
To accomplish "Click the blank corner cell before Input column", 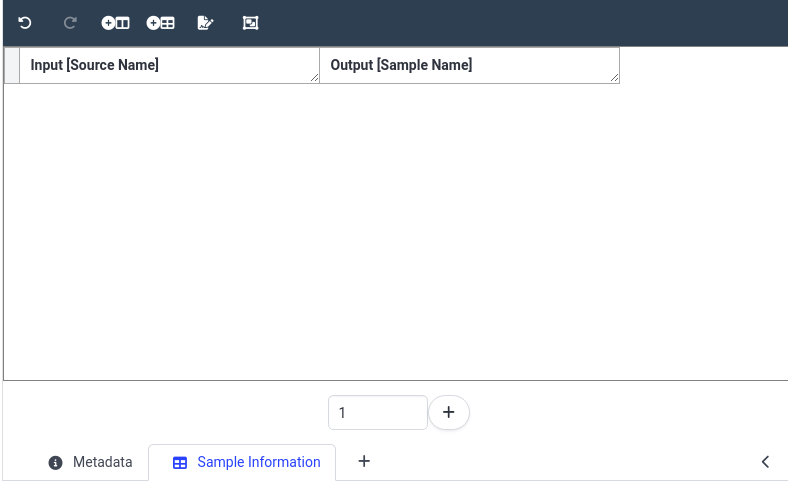I will (x=12, y=65).
